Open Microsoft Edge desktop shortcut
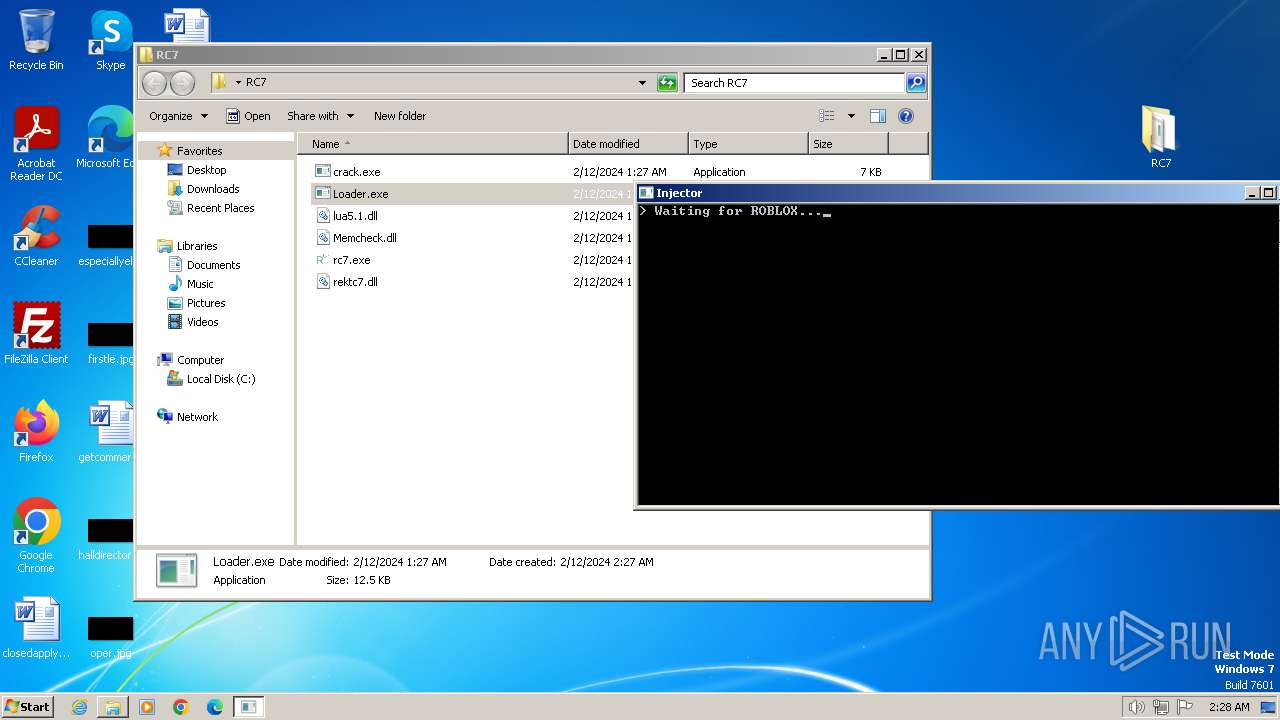Screen dimensions: 1280x720 (x=108, y=138)
